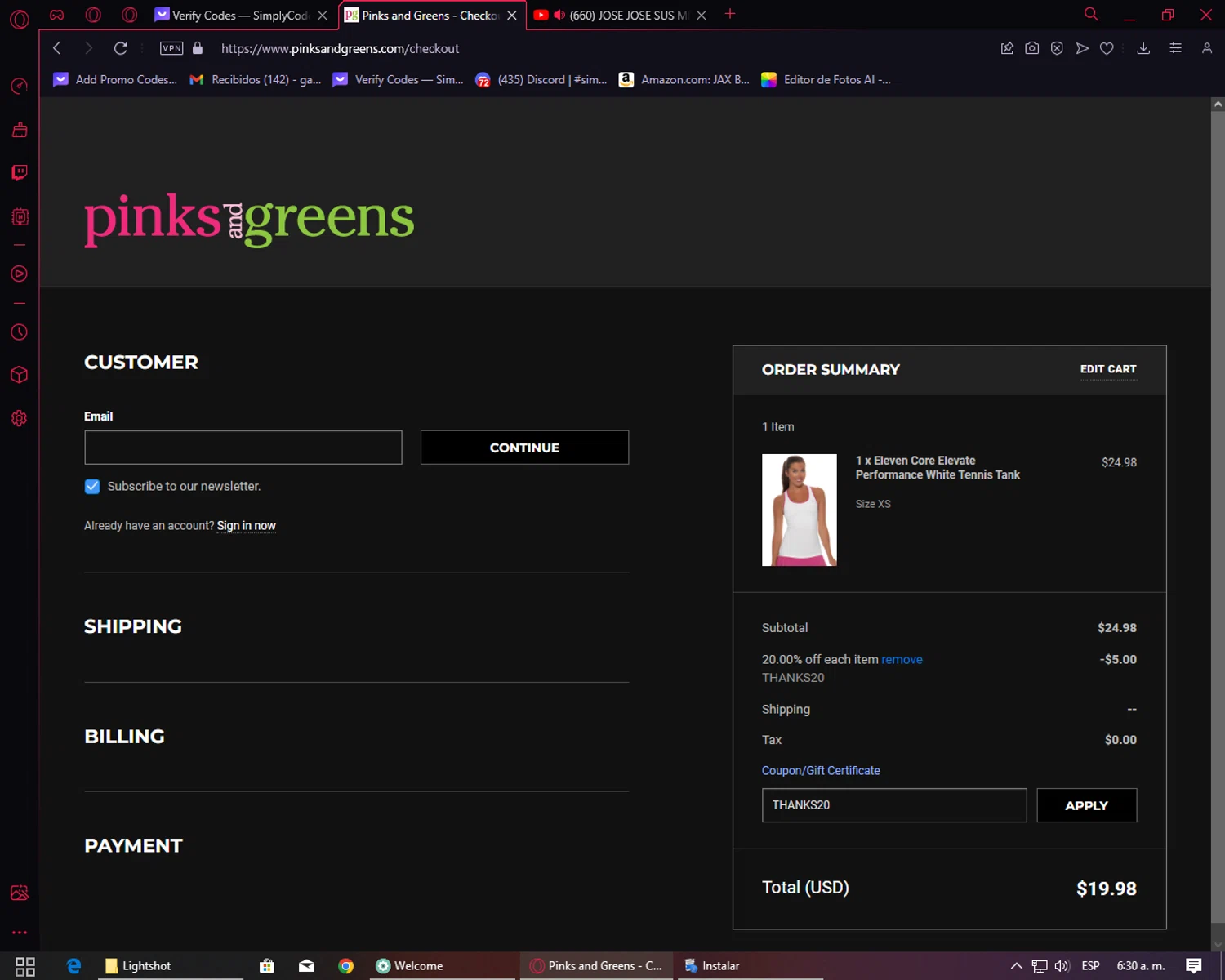Viewport: 1225px width, 980px height.
Task: Open History clock icon in sidebar
Action: [20, 332]
